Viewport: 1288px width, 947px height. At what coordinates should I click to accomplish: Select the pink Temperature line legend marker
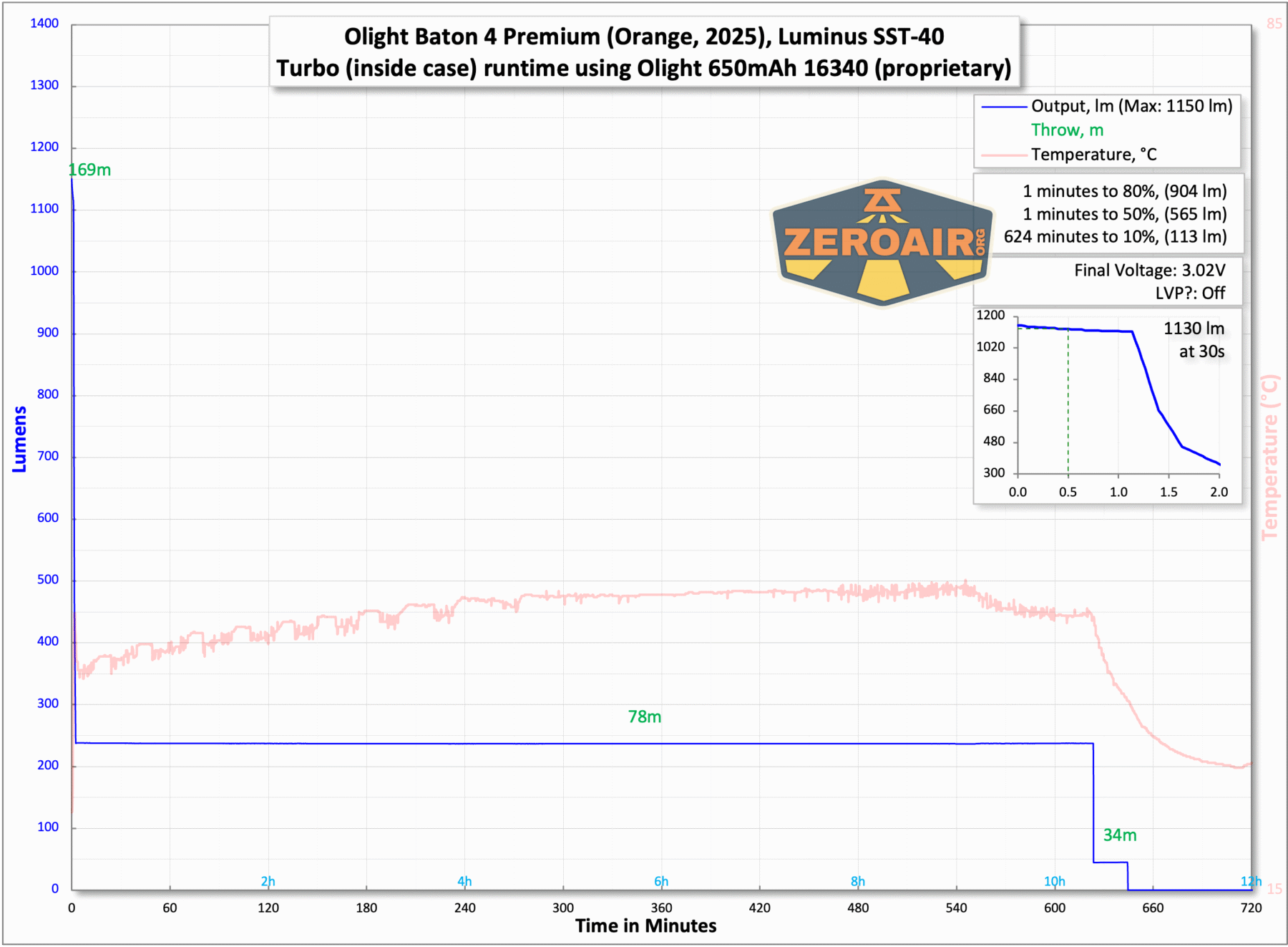pyautogui.click(x=1003, y=154)
